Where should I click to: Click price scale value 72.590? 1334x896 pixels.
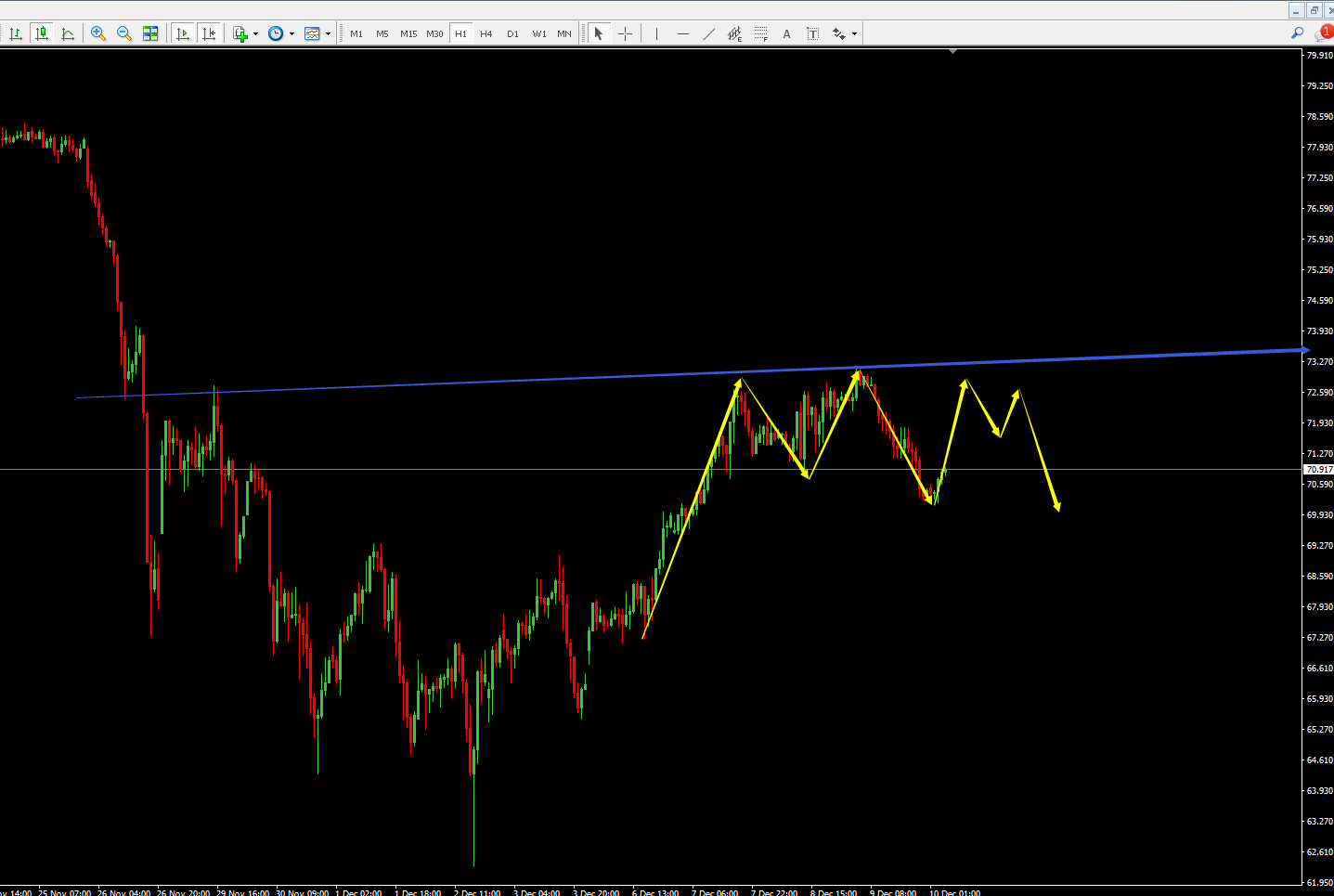click(1319, 392)
